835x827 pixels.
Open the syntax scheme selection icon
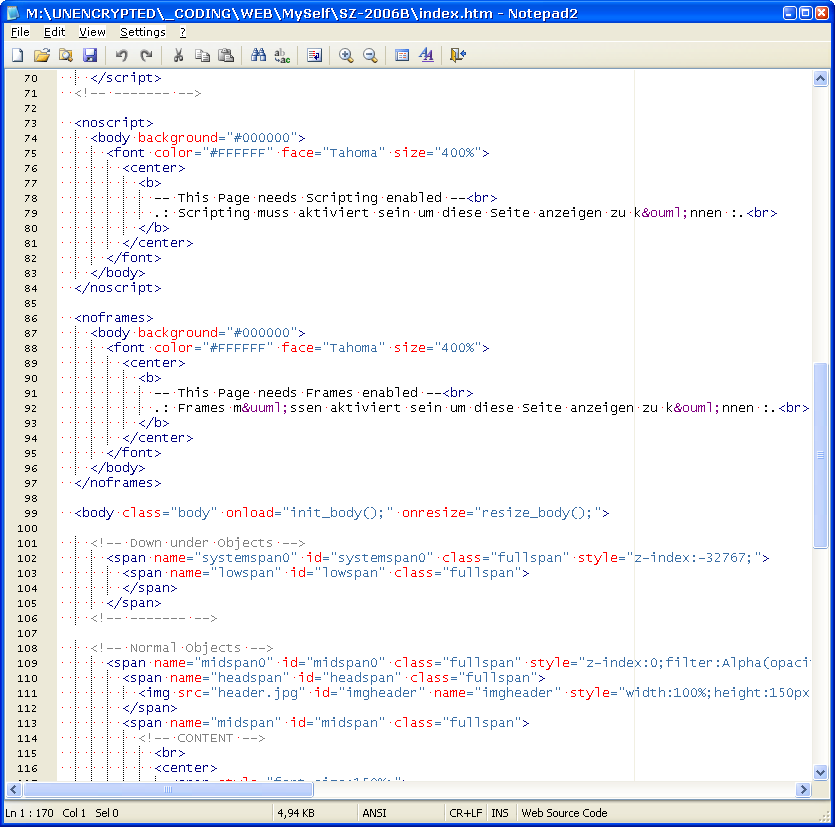(402, 55)
